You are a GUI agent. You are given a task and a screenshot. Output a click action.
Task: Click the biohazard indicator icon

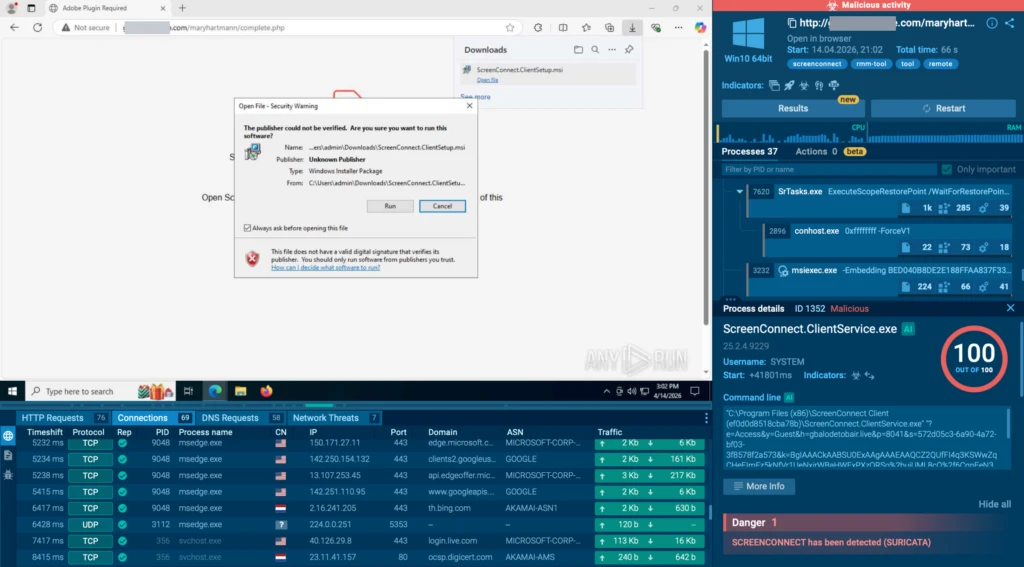coord(804,86)
